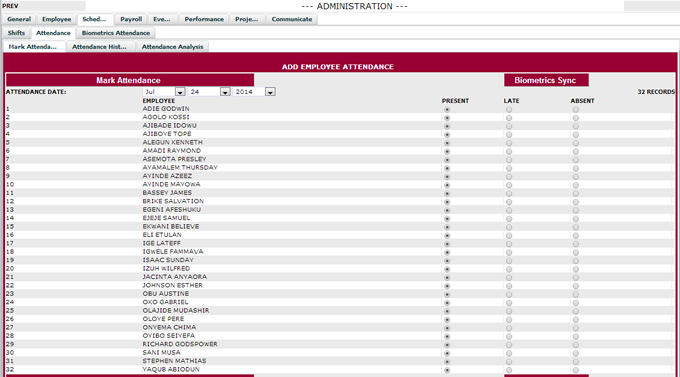Open the Employee tab
The width and height of the screenshot is (680, 377).
56,19
